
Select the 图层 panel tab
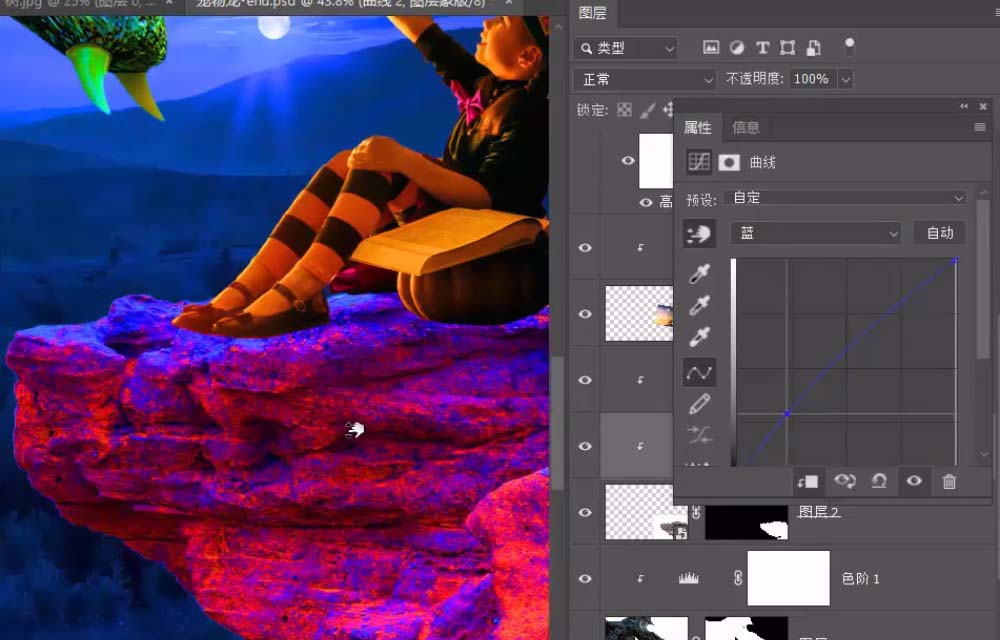click(592, 13)
